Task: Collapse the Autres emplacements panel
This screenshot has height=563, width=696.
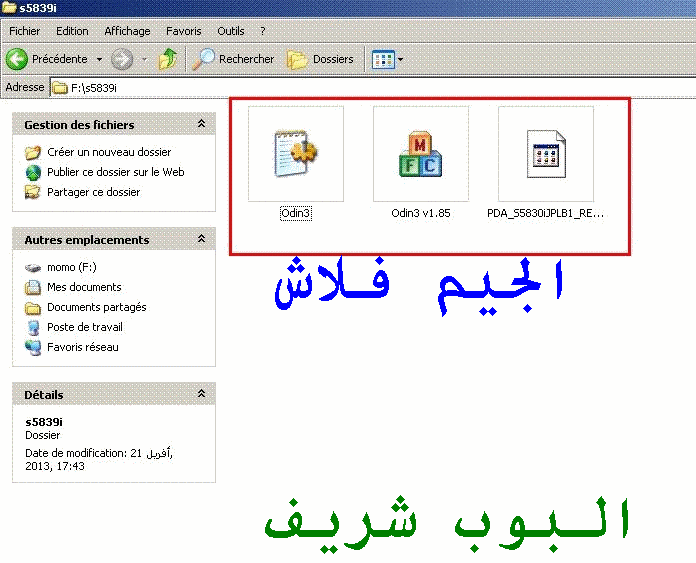Action: coord(202,239)
